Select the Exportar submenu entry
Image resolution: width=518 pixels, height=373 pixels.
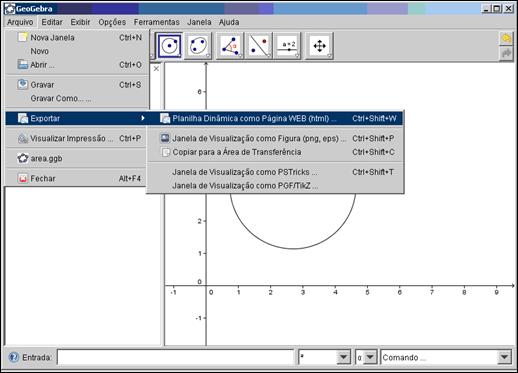click(x=77, y=118)
